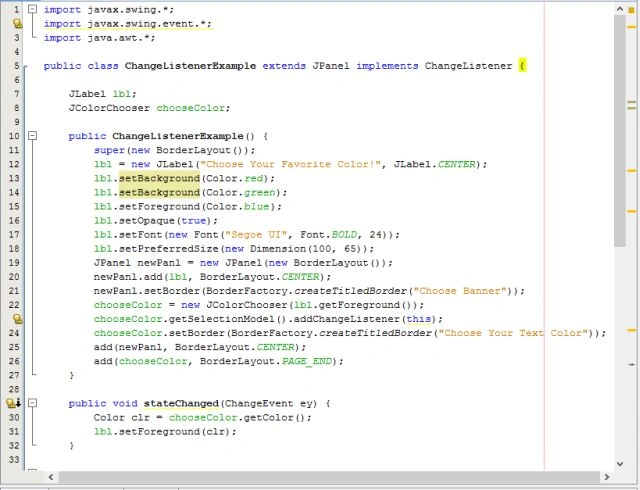Click the string "Choose Your Favorite Color!"
Viewport: 640px width, 490px height.
point(290,164)
